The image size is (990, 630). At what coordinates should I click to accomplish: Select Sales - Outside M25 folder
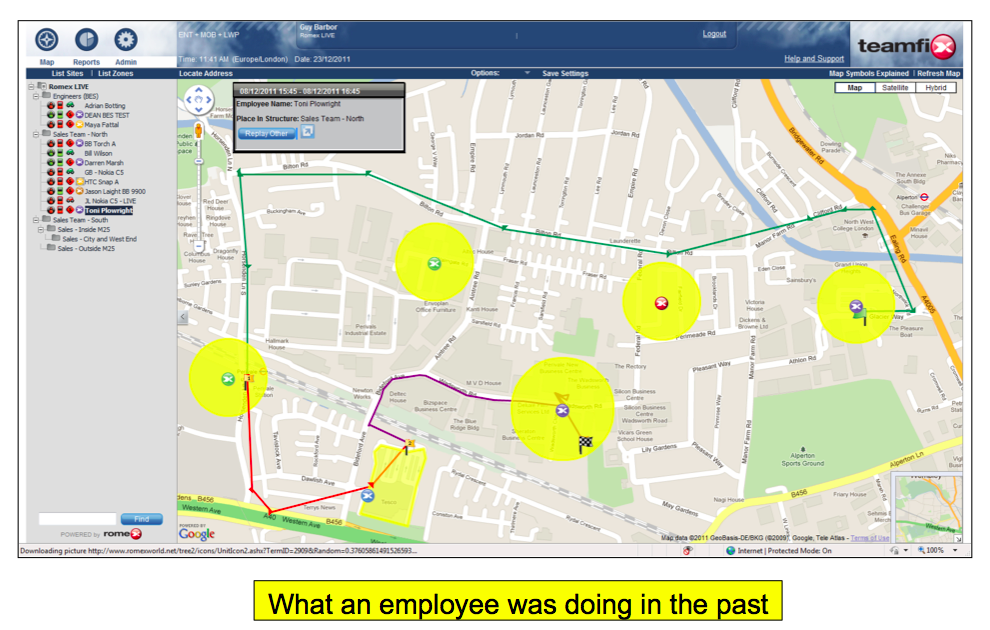click(x=86, y=248)
